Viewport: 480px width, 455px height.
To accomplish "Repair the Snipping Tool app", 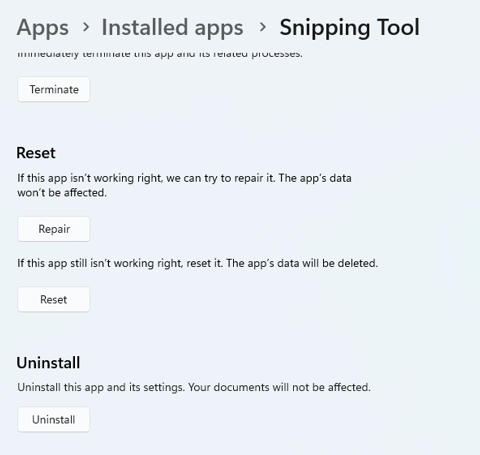I will point(54,229).
